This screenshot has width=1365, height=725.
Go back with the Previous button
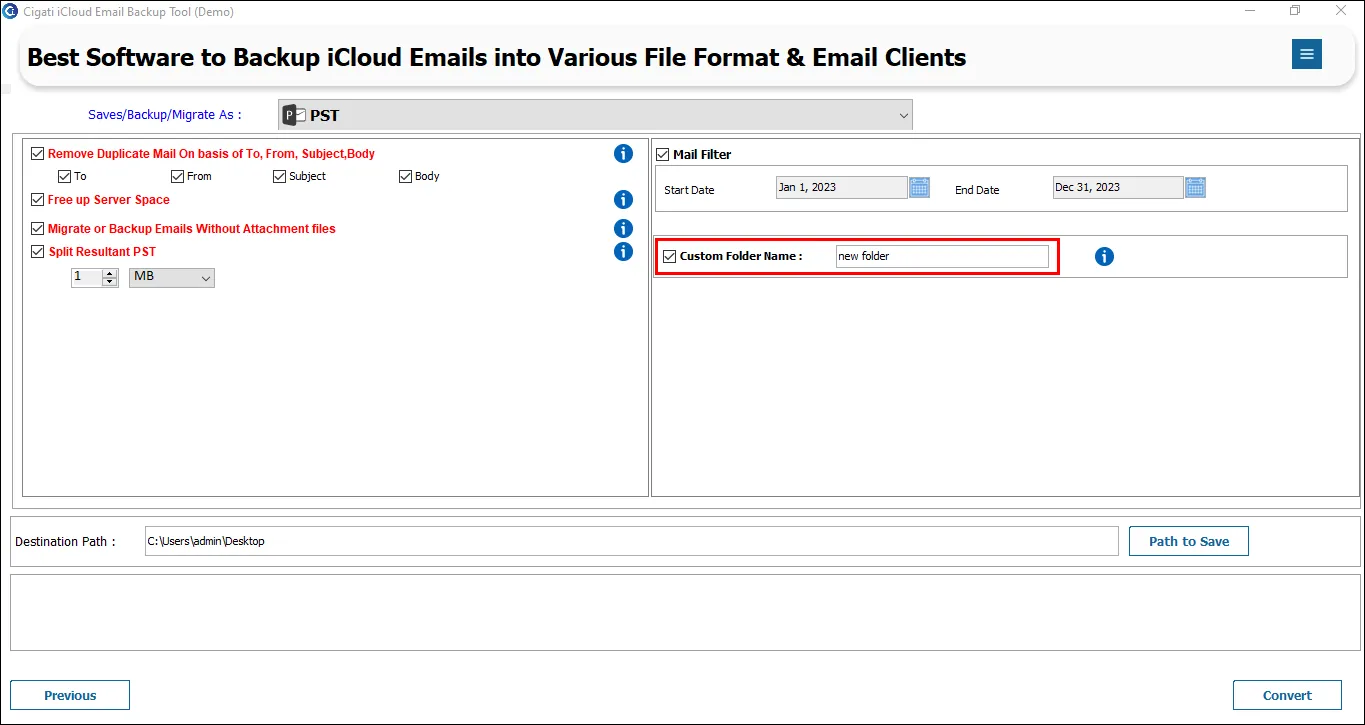70,695
